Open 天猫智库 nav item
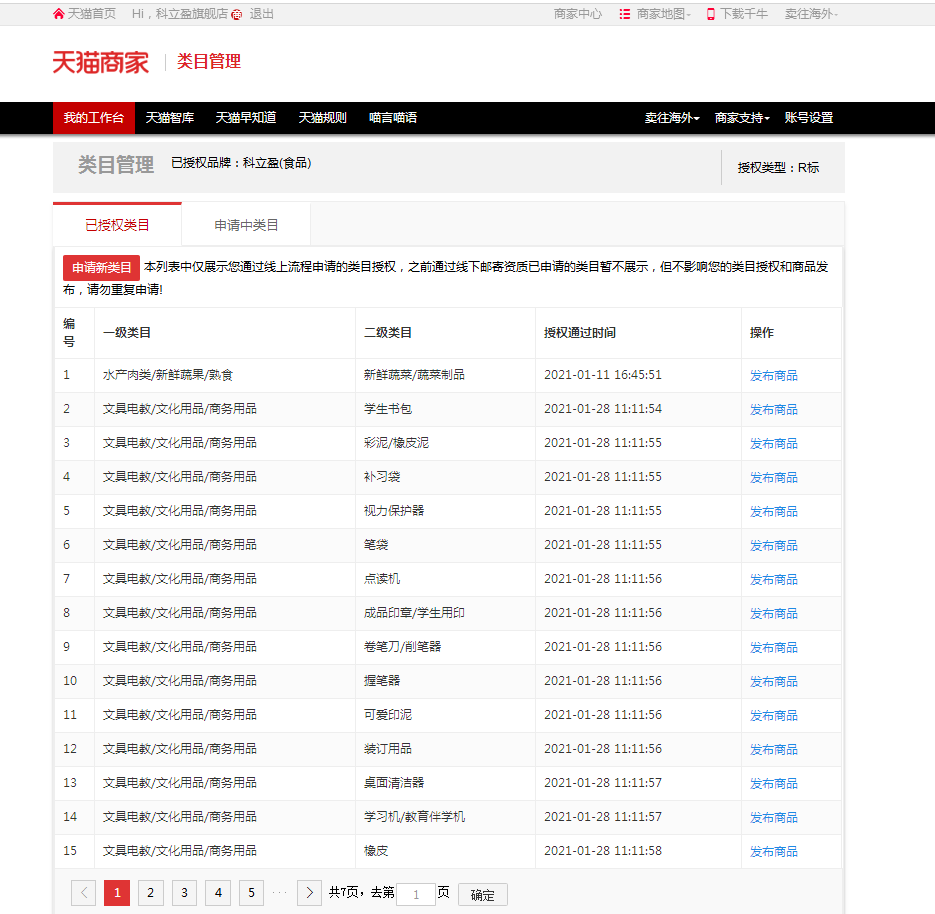Screen dimensions: 935x914 [170, 118]
